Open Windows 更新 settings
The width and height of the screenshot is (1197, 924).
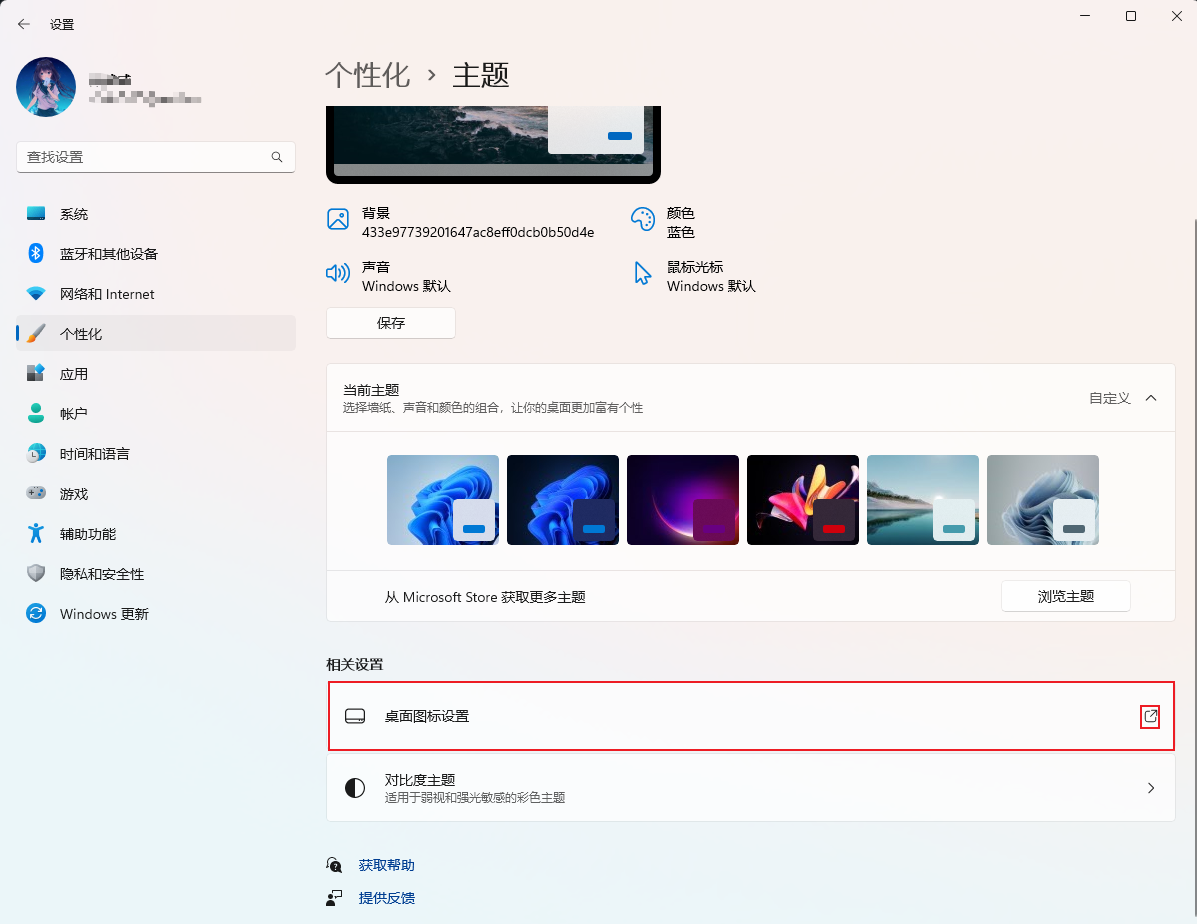tap(156, 614)
